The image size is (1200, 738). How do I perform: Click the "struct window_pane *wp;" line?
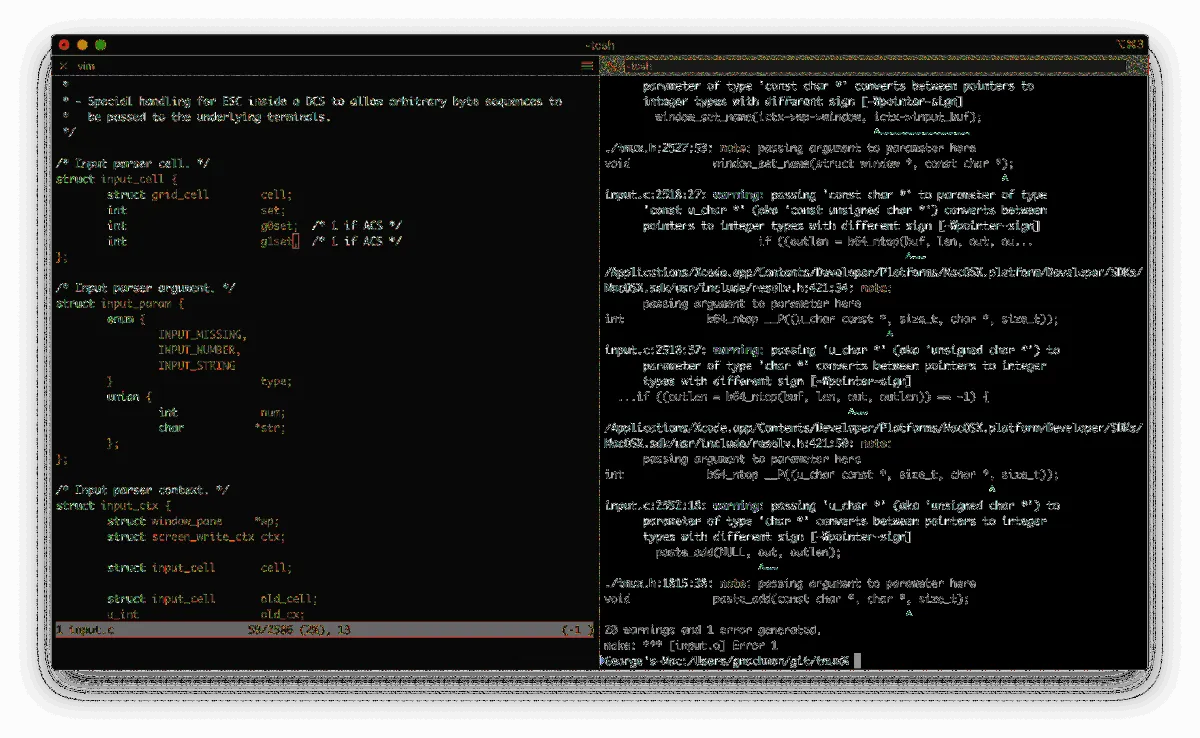click(192, 521)
